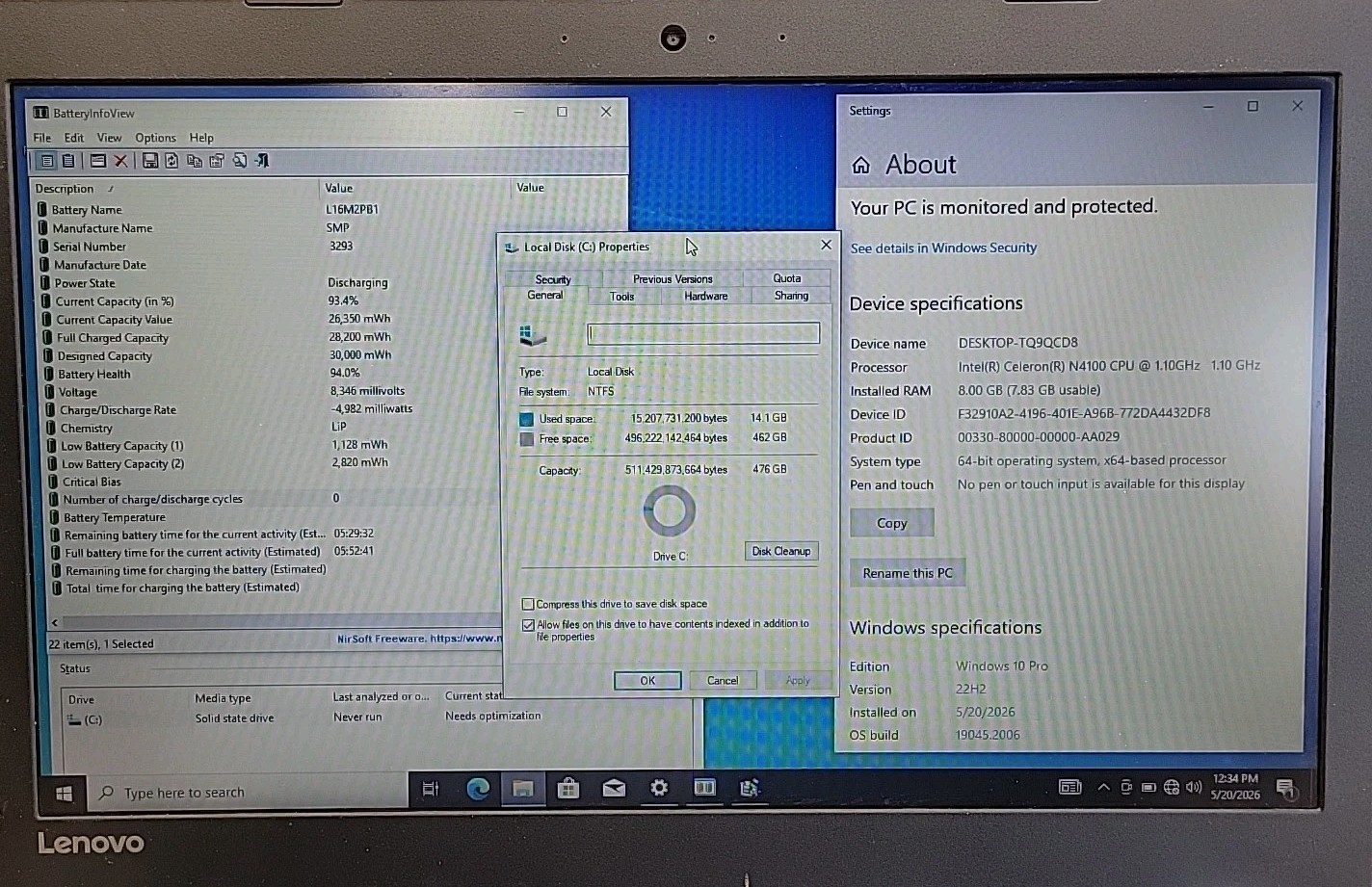
Task: Click the volume label input field
Action: [x=703, y=333]
